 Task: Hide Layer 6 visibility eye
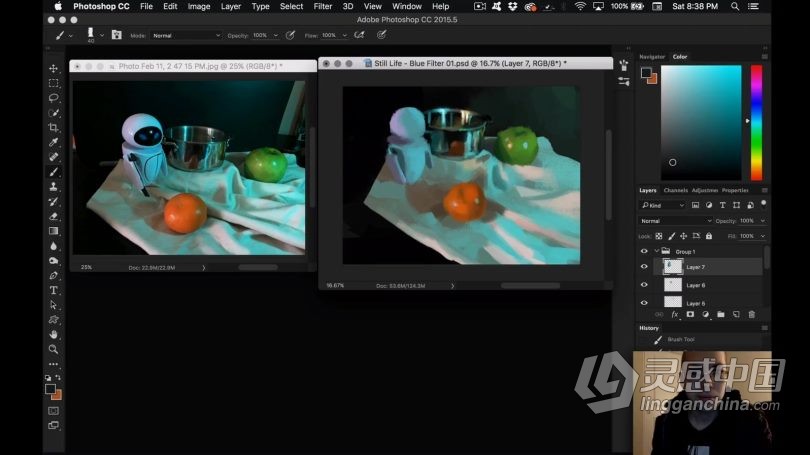(x=644, y=285)
